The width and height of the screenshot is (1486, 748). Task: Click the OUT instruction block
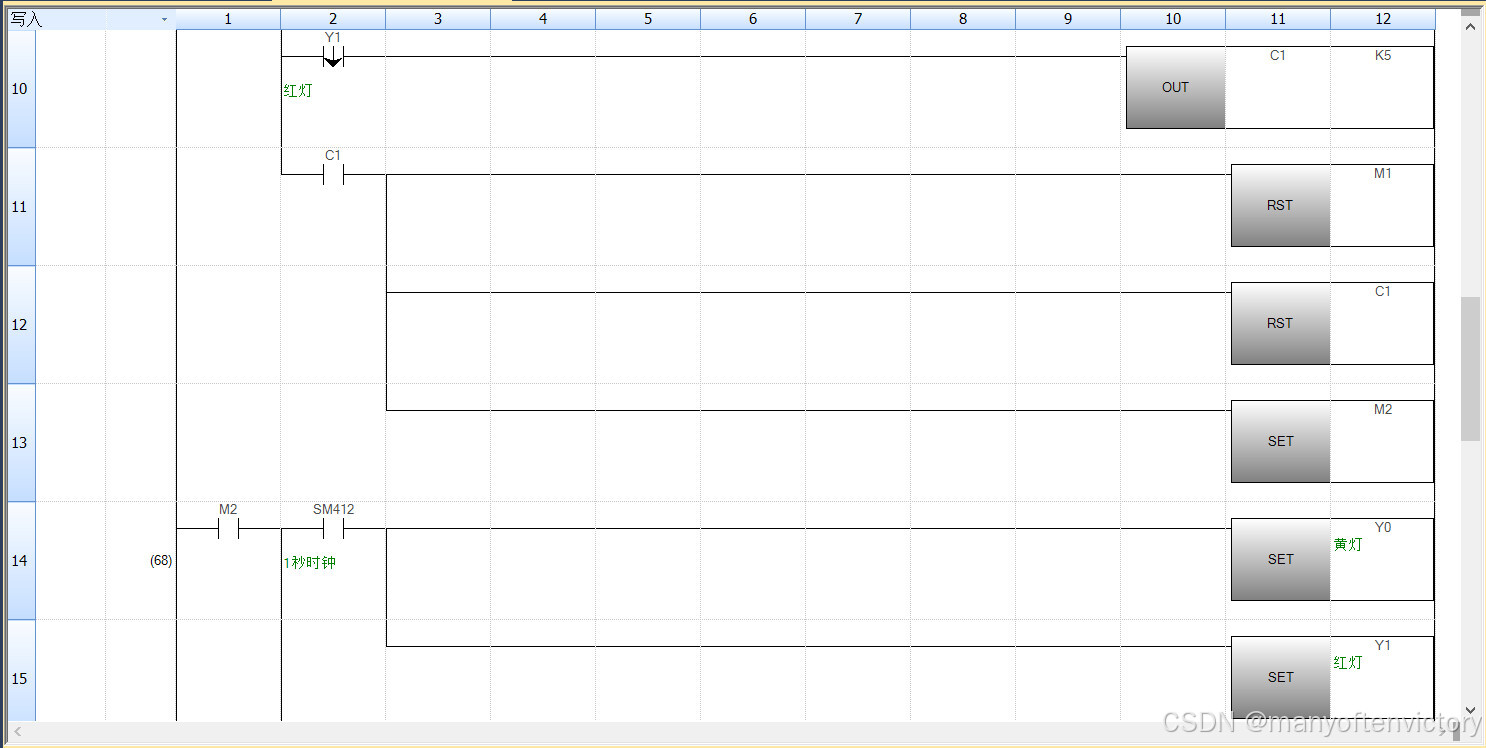pyautogui.click(x=1175, y=87)
